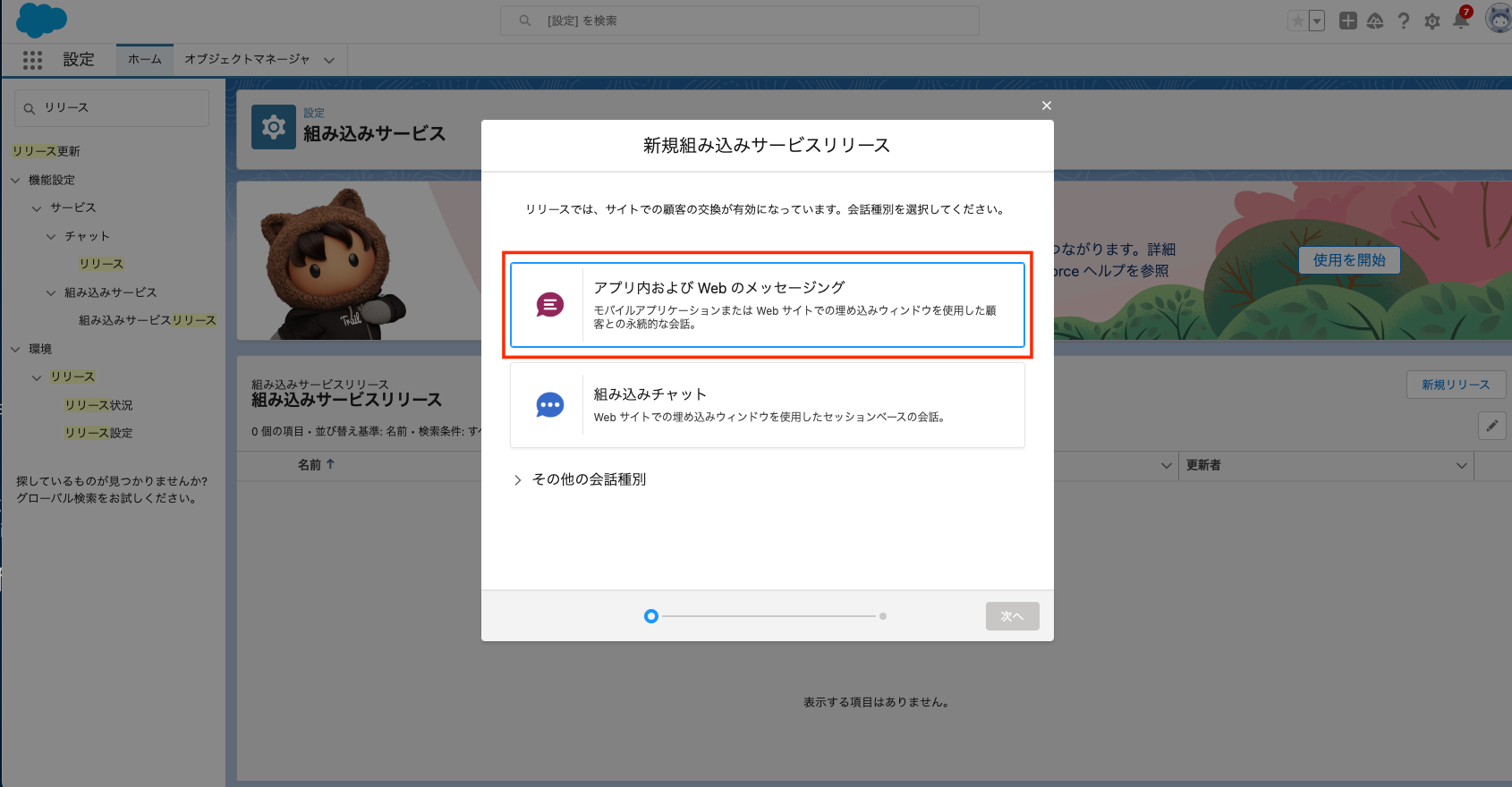
Task: Click the 次へ button
Action: point(1012,616)
